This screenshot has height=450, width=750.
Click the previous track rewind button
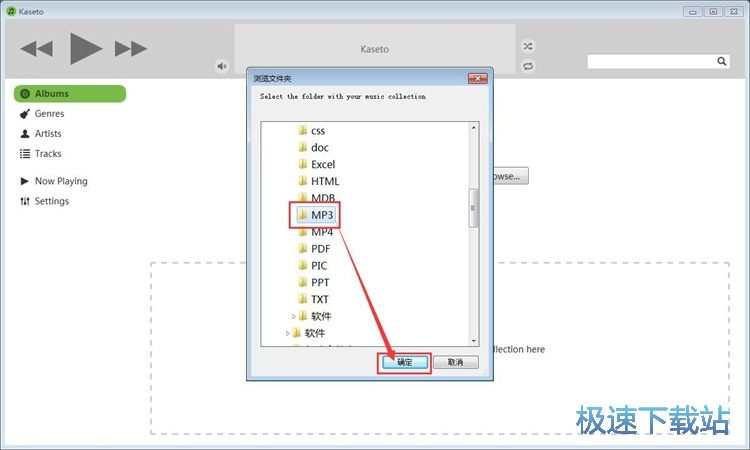click(x=36, y=48)
